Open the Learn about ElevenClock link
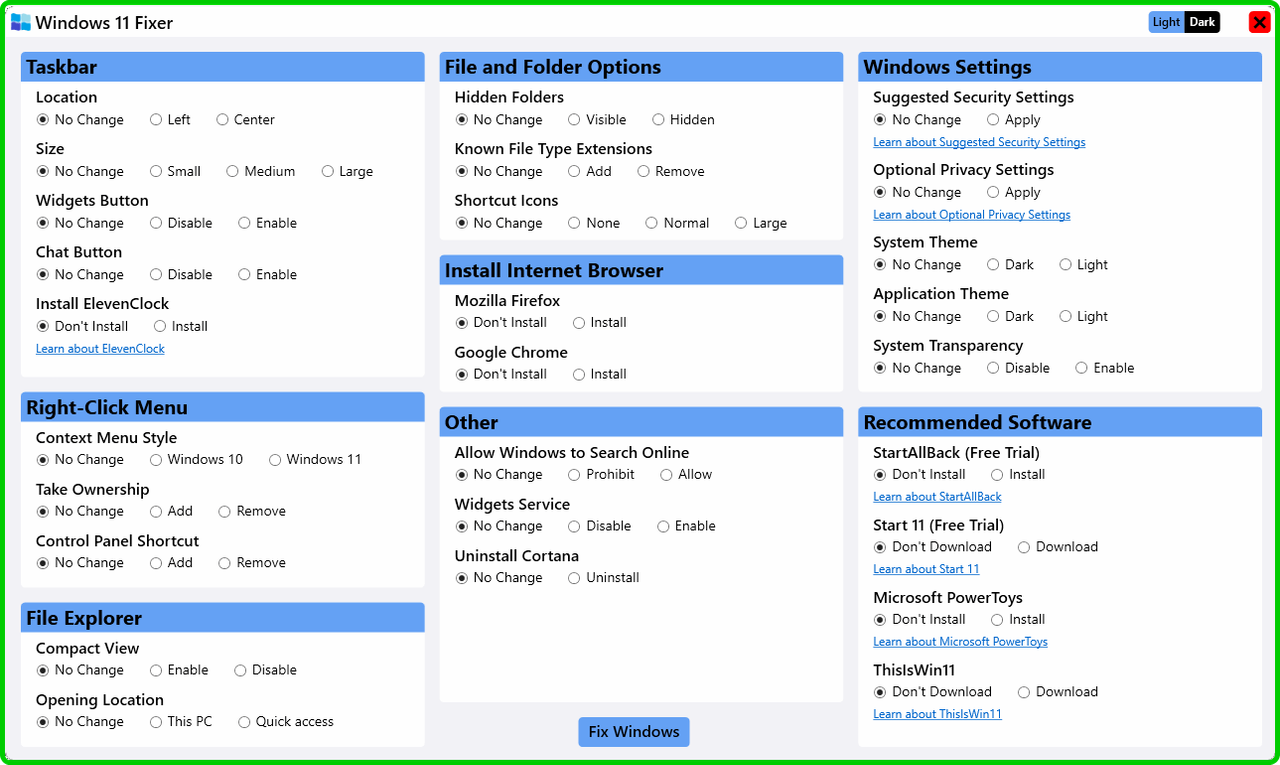This screenshot has height=765, width=1280. 100,349
